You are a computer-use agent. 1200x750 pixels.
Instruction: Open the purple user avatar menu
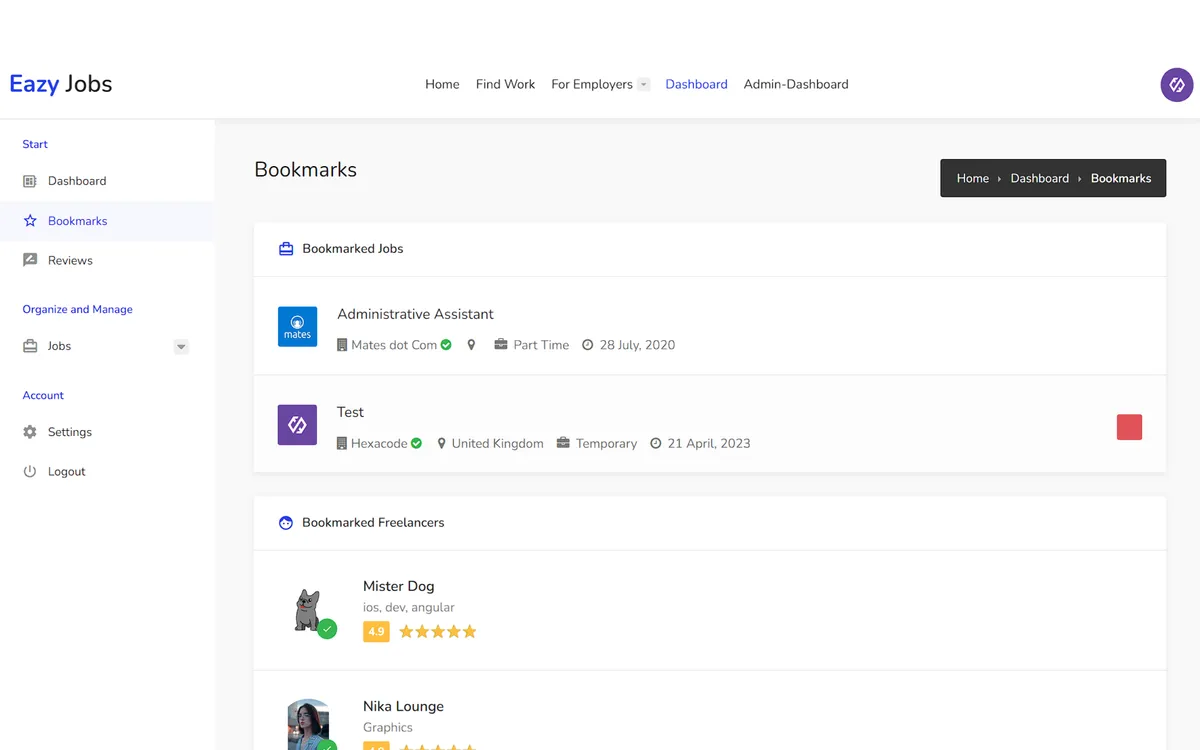[1177, 85]
